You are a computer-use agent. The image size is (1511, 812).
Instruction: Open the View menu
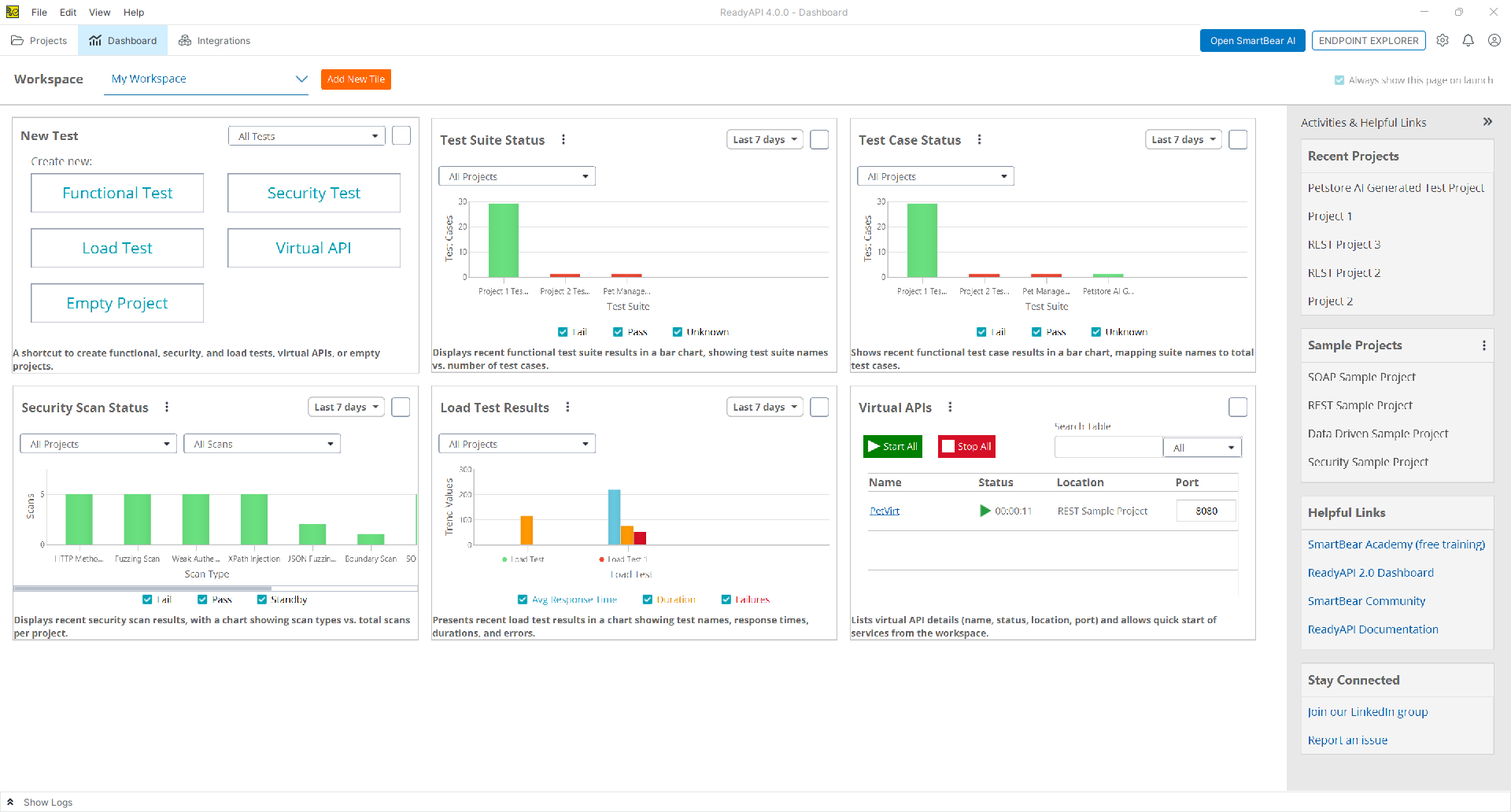point(100,12)
